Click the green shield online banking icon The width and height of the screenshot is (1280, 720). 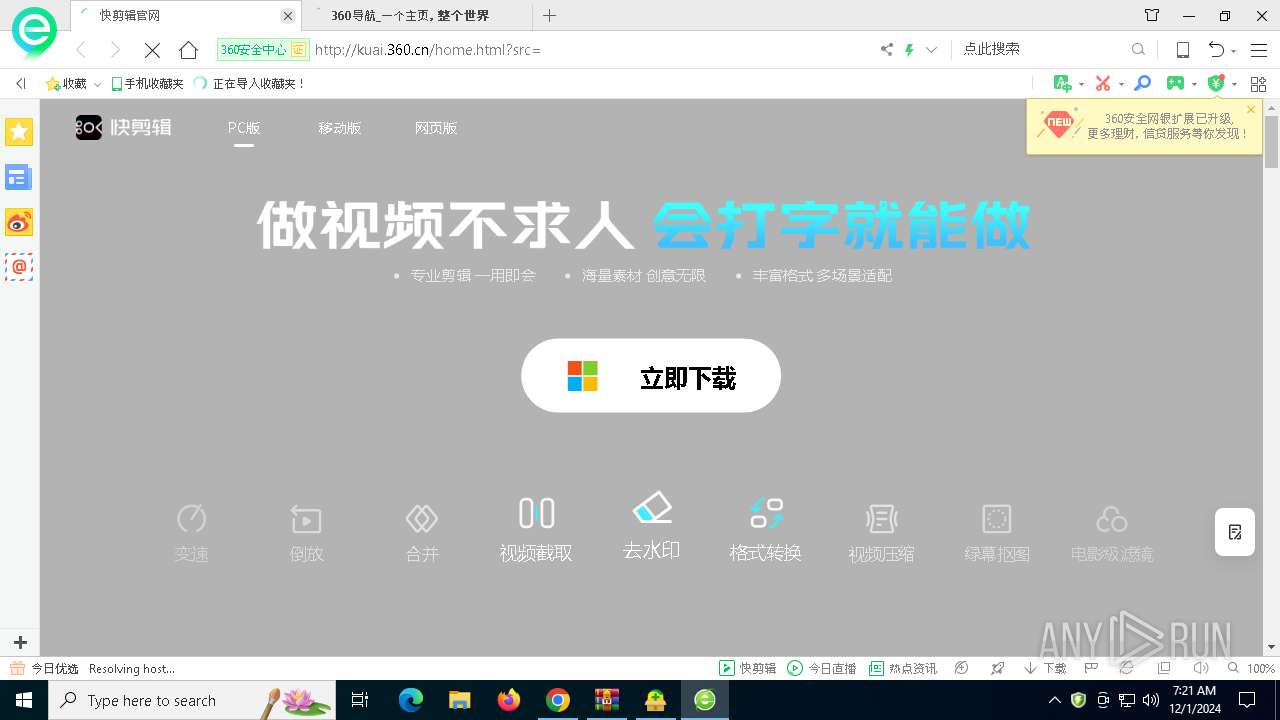pyautogui.click(x=1216, y=83)
